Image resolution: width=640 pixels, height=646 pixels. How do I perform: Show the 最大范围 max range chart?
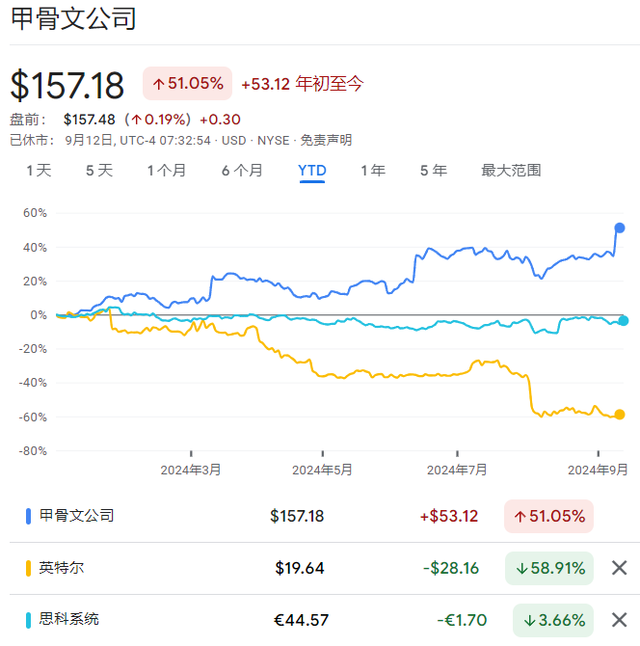(x=511, y=170)
